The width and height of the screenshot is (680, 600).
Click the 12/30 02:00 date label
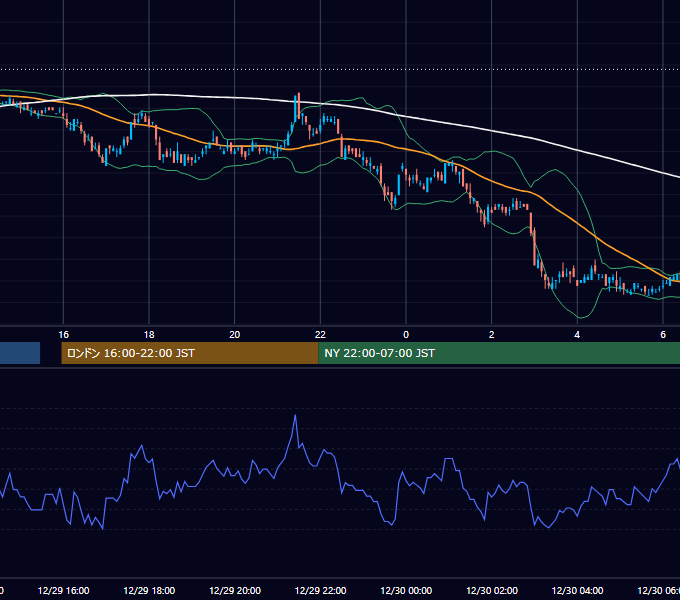click(x=492, y=590)
